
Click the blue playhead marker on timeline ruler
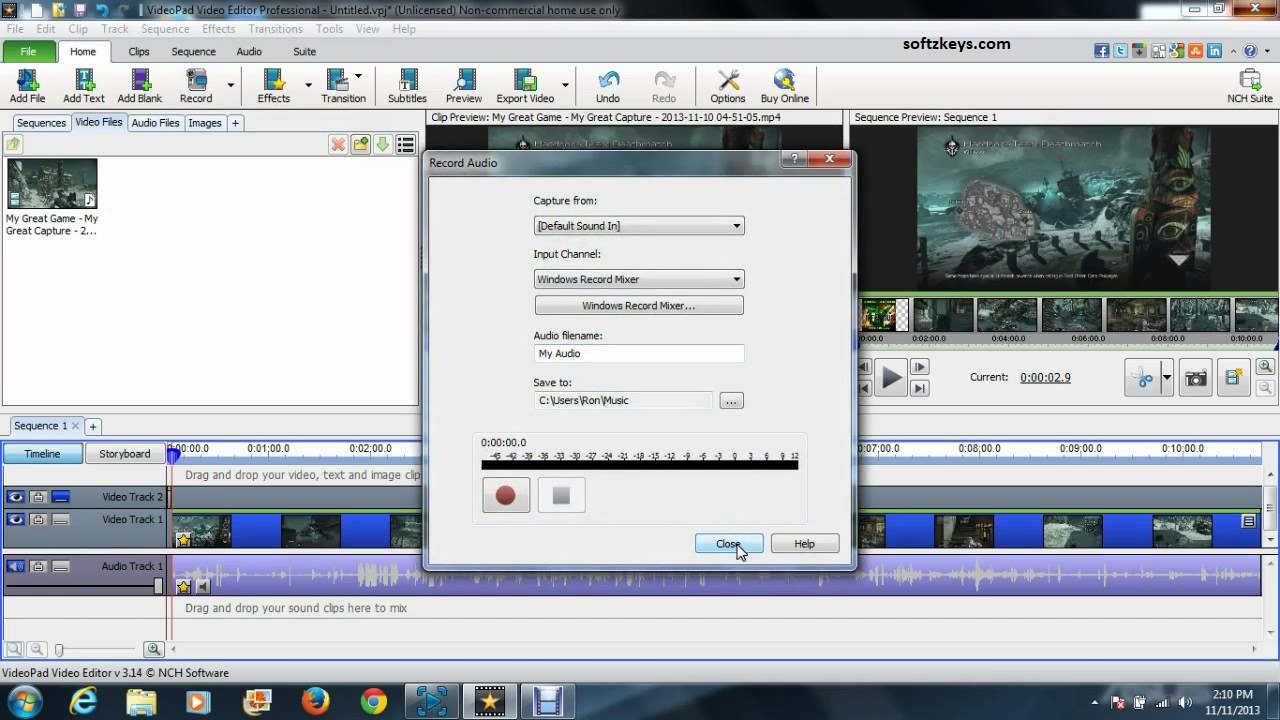pyautogui.click(x=172, y=455)
